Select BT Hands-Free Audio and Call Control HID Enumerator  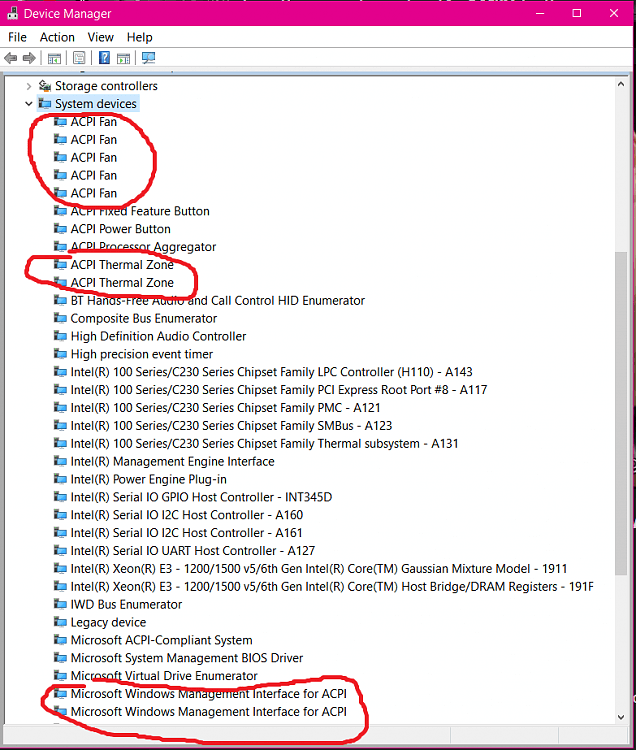tap(218, 300)
